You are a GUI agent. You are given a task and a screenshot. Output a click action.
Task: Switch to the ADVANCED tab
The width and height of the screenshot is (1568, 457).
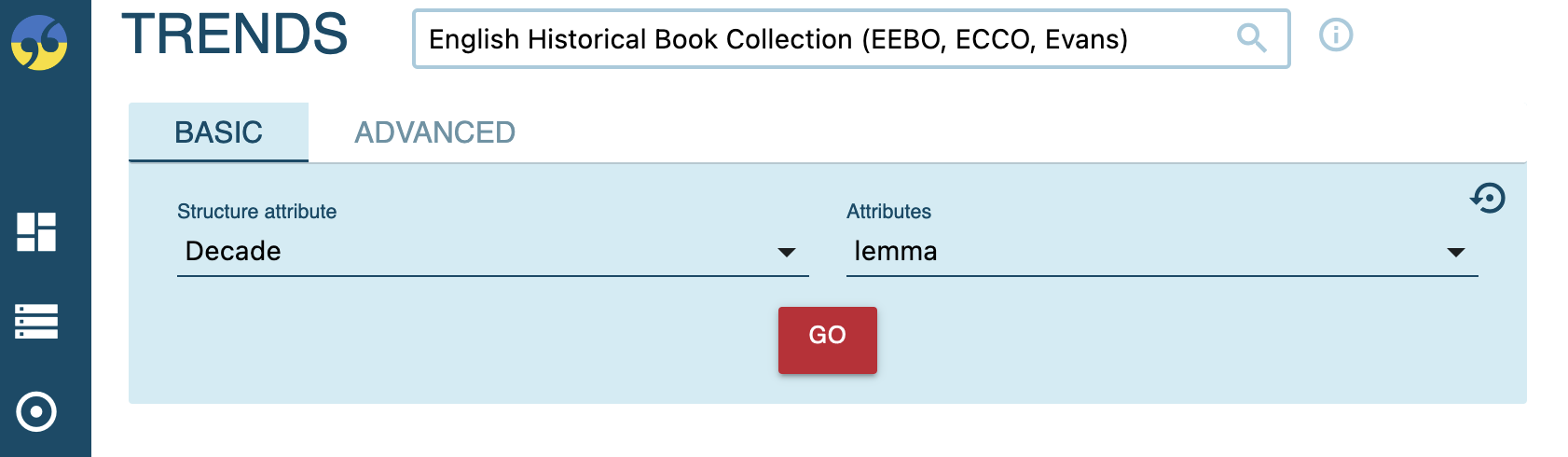coord(434,132)
